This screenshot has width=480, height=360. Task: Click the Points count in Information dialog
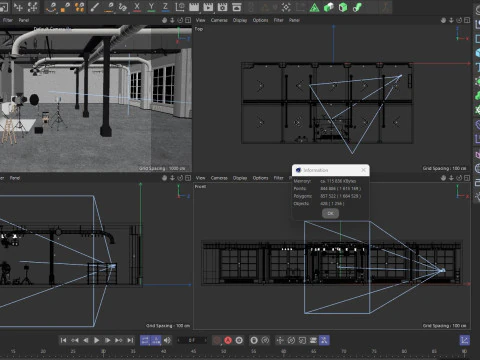(340, 189)
